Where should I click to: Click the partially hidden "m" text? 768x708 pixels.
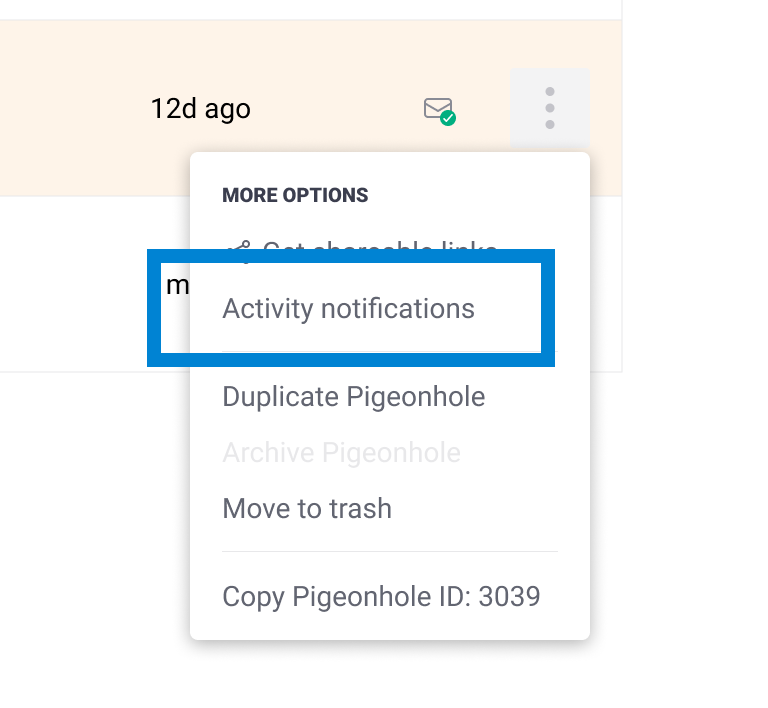(x=177, y=286)
